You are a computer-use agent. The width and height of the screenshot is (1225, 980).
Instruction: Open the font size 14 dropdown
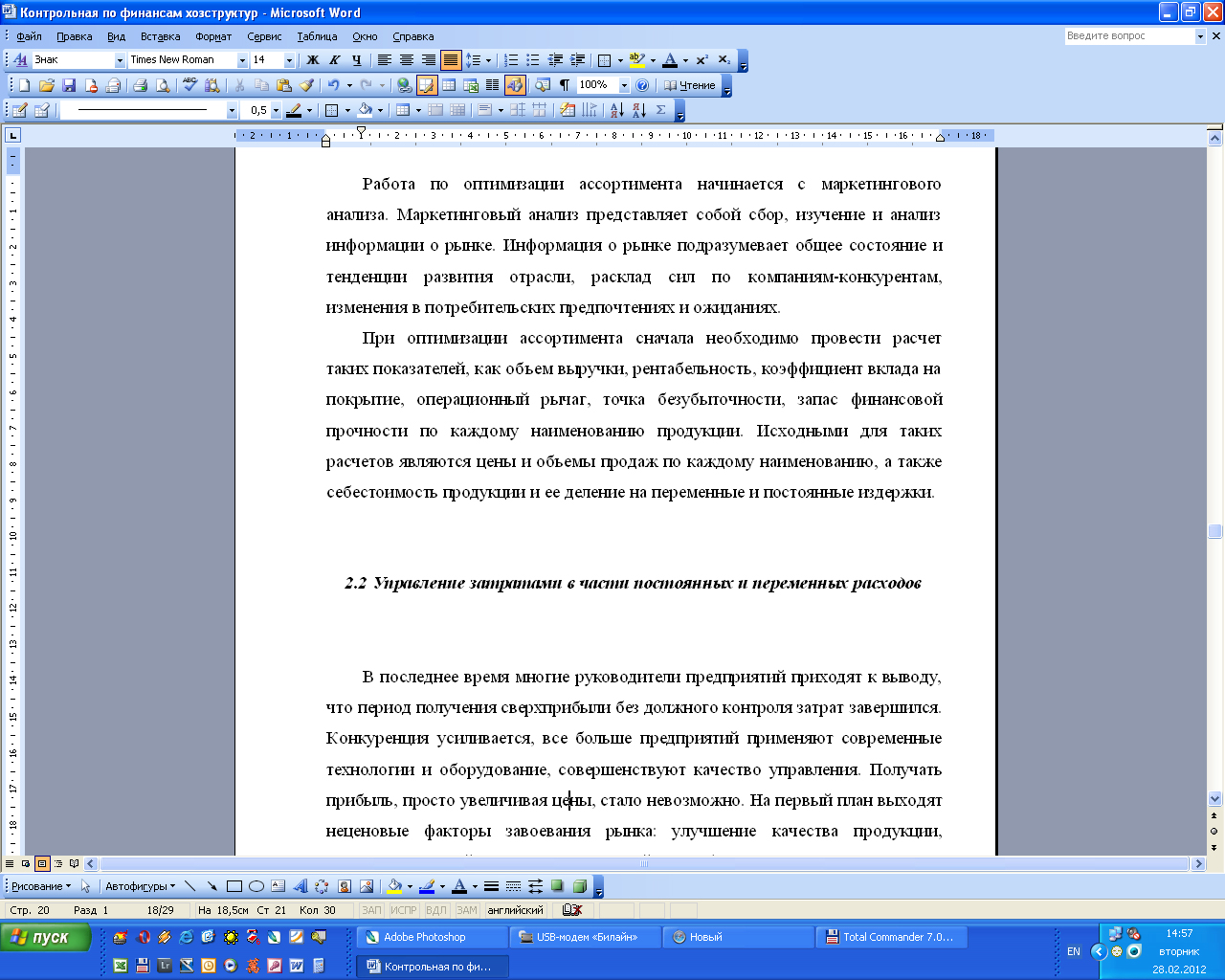coord(289,59)
